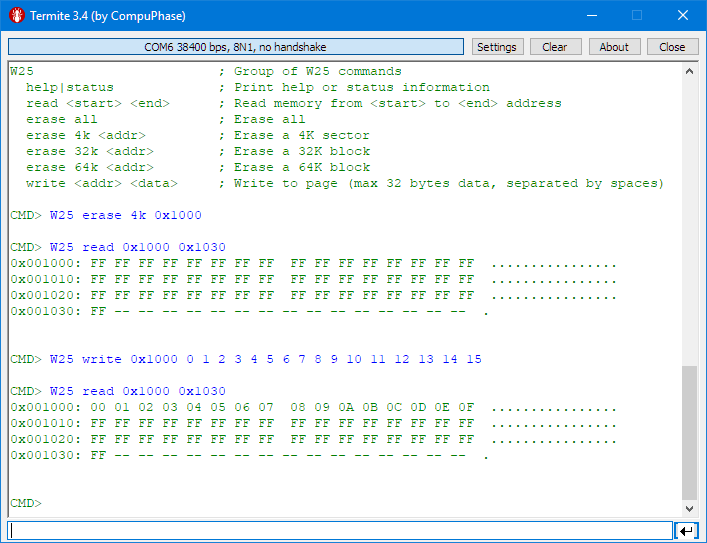Close window using title bar X

(x=683, y=16)
